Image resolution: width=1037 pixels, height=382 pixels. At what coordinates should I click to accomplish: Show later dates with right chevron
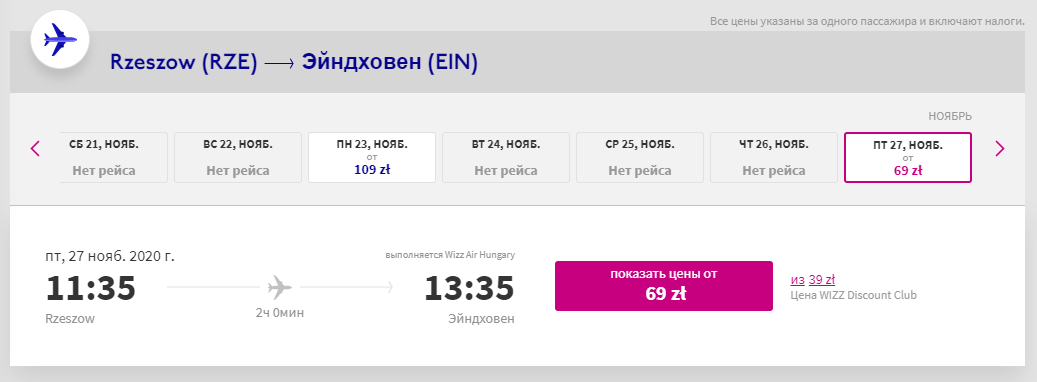pos(999,149)
